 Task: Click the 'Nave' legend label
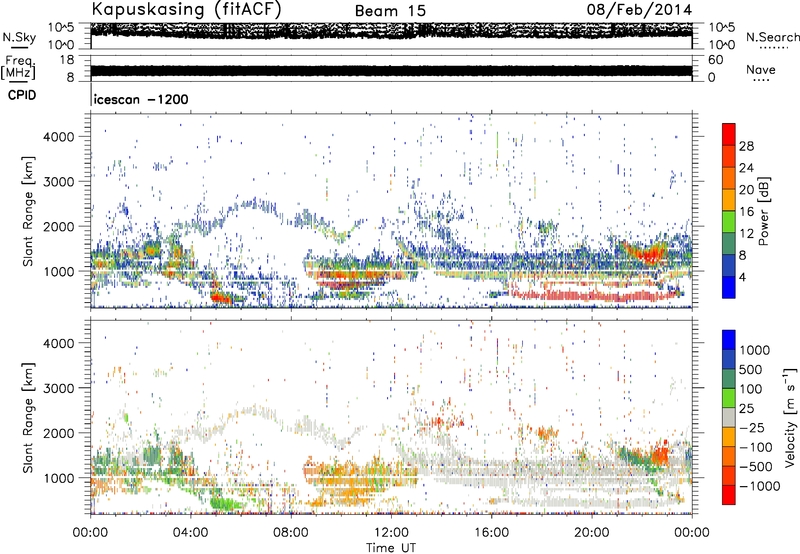click(761, 69)
